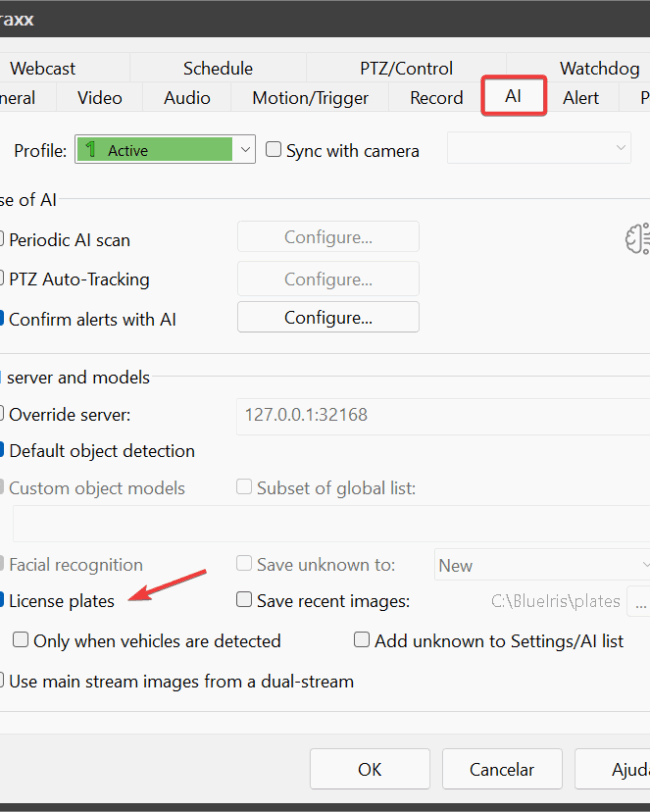Open the Record tab

click(436, 98)
